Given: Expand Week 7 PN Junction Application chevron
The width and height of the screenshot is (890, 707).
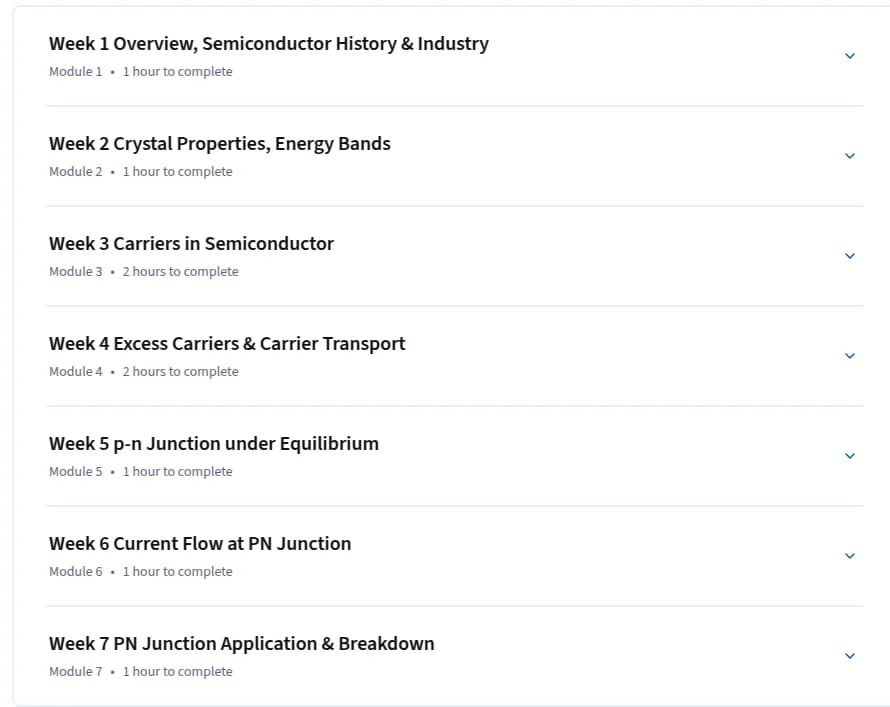Looking at the screenshot, I should pos(850,655).
